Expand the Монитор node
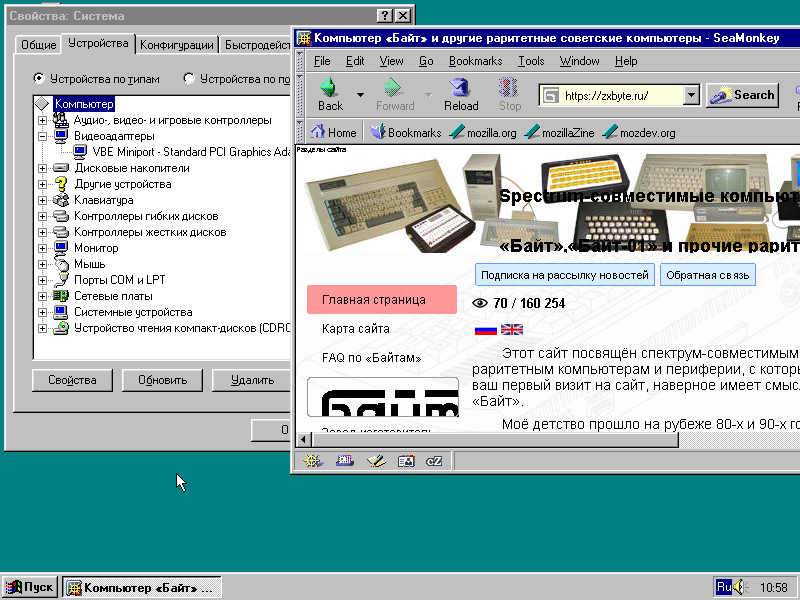 42,248
